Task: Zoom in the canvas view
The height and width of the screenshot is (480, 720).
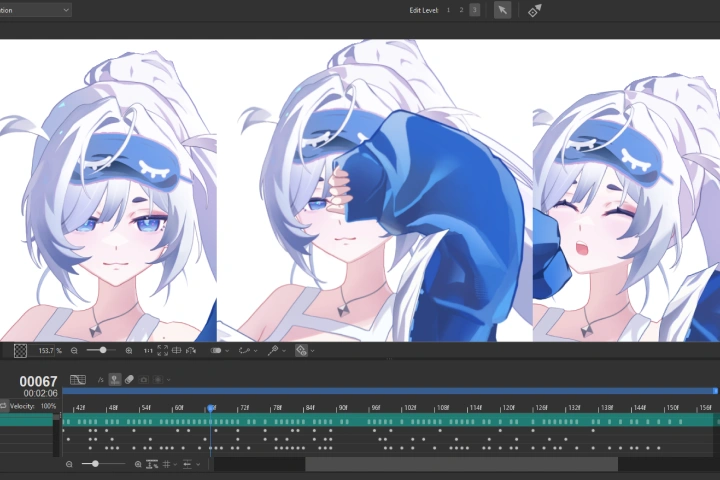Action: tap(129, 350)
